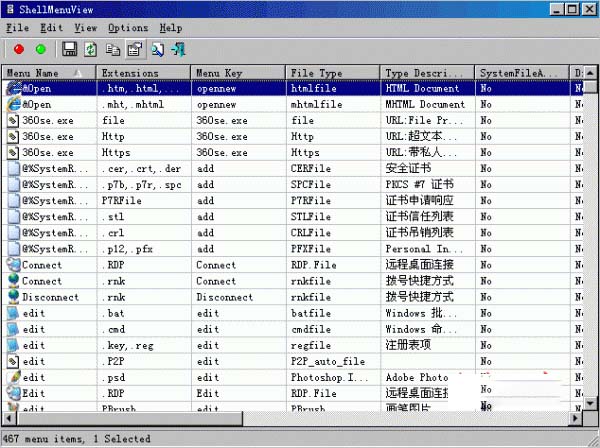Click the icon of 360se.exe Https row
Screen dimensions: 600x448
(x=13, y=153)
